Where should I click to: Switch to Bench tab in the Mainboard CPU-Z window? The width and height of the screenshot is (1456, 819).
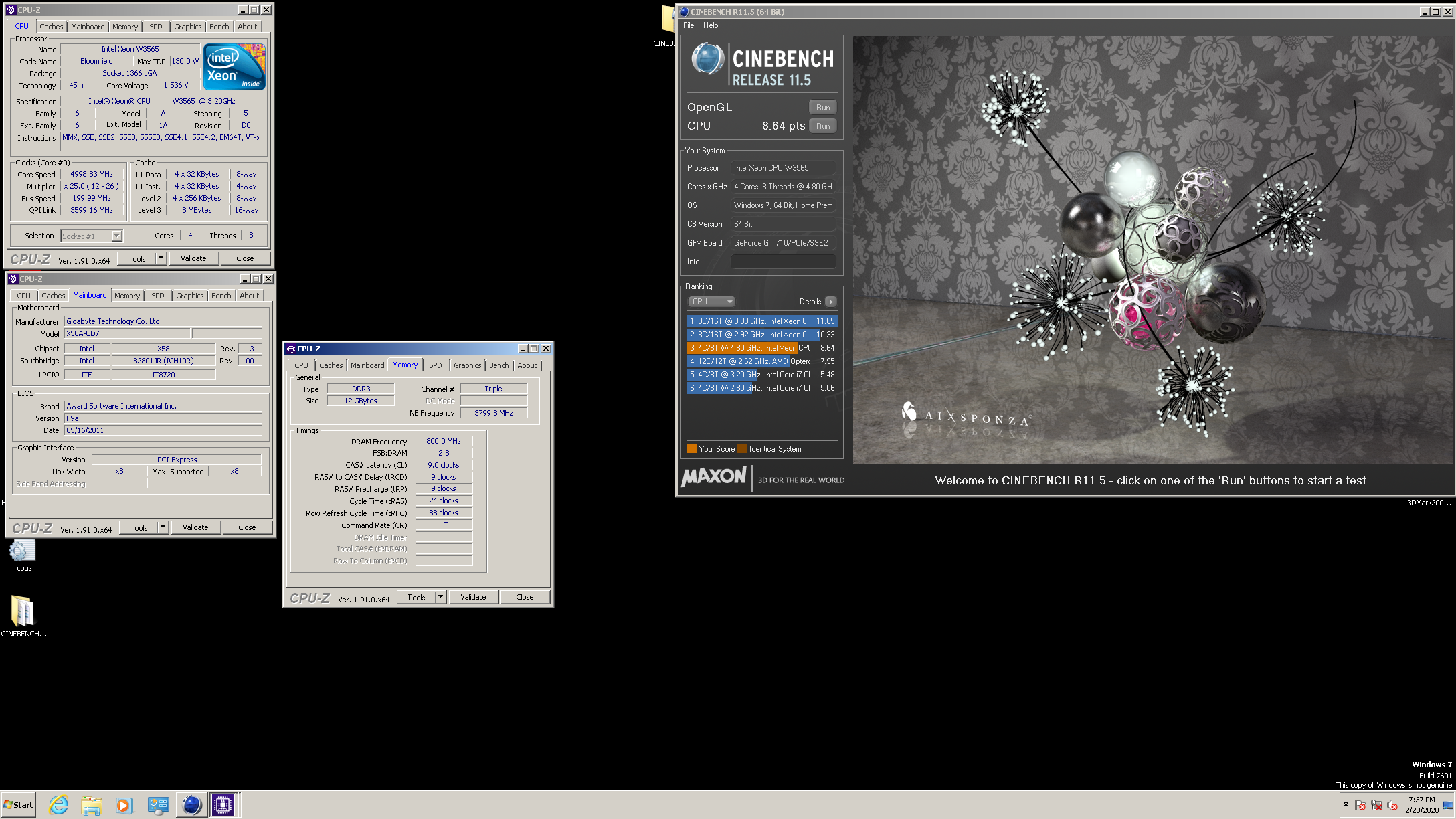221,296
